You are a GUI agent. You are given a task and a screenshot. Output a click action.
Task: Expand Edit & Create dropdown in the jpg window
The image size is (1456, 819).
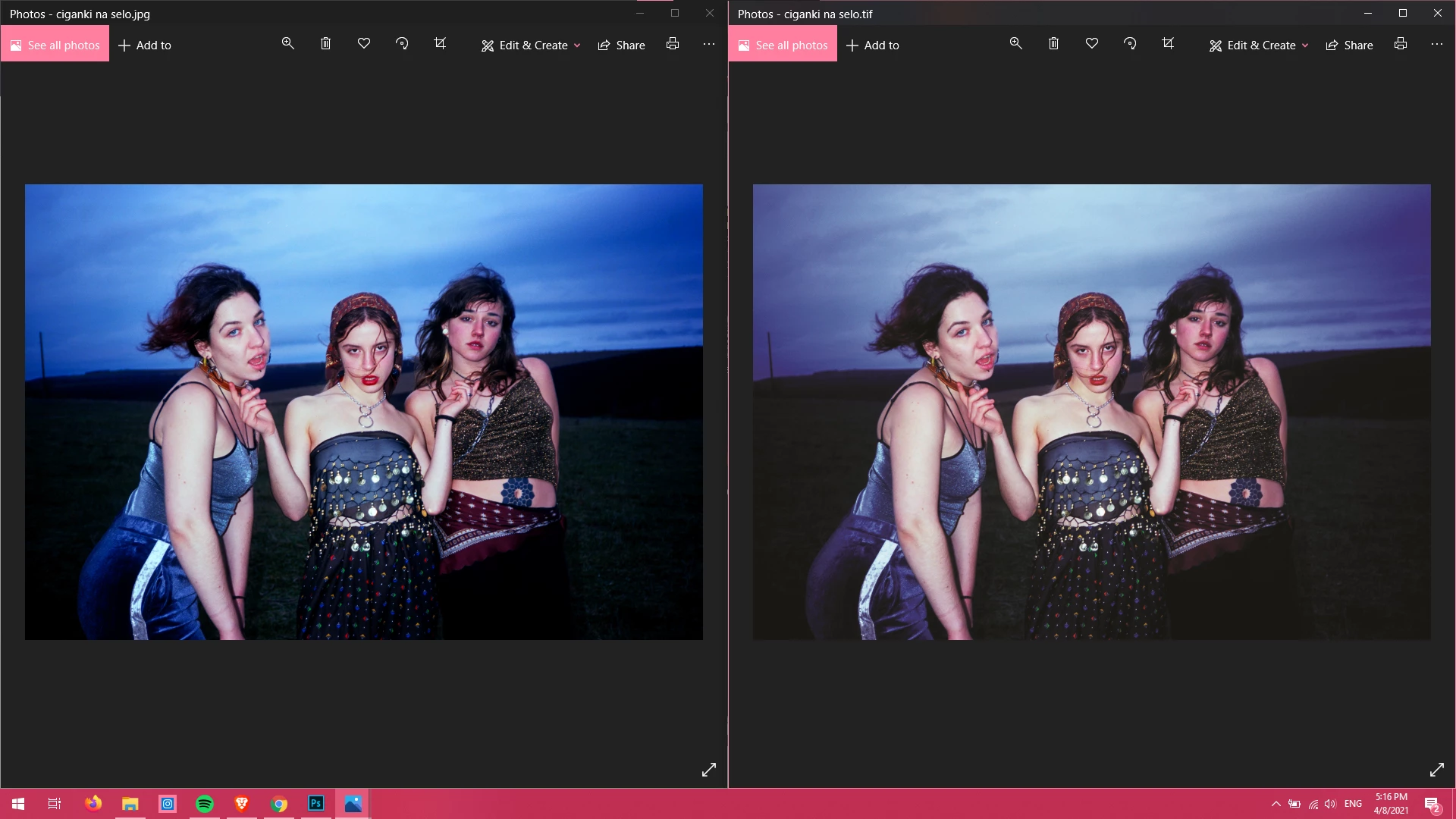(531, 45)
